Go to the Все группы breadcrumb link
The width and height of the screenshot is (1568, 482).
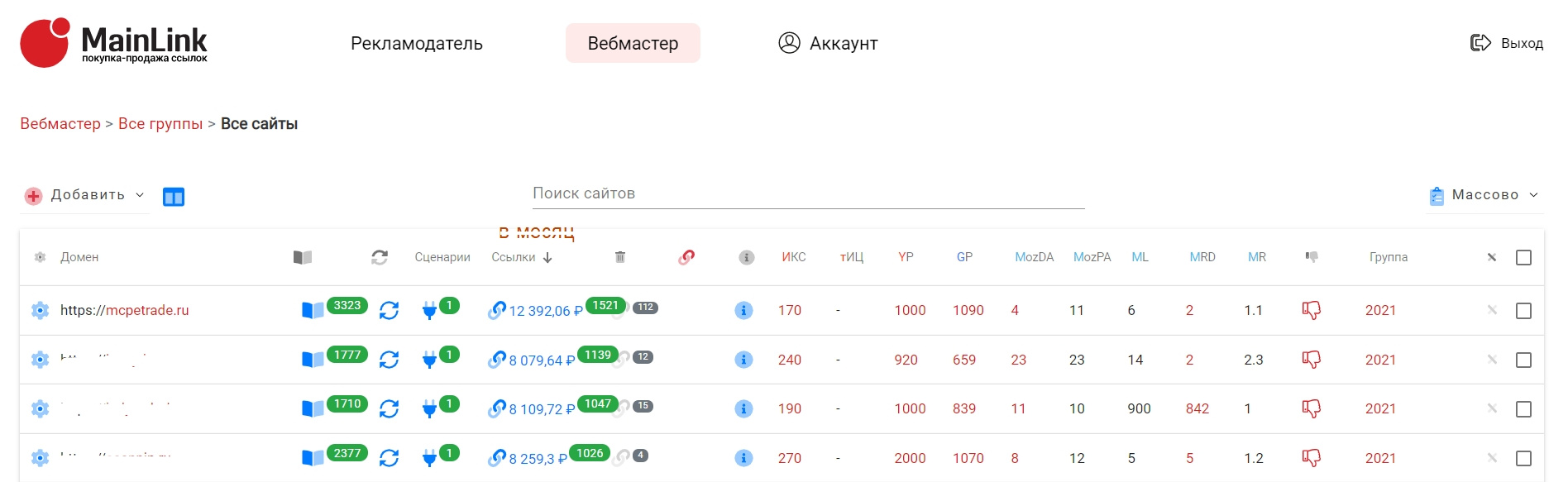[x=160, y=123]
